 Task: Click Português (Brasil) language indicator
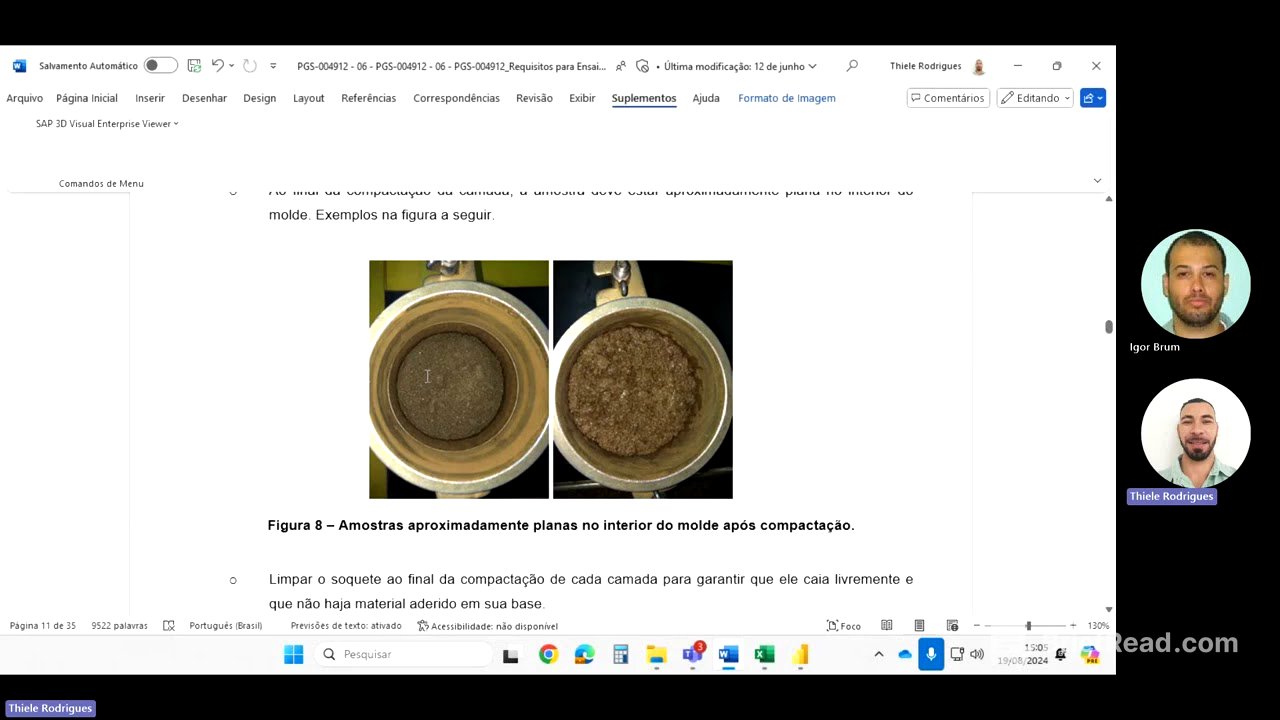pos(226,626)
